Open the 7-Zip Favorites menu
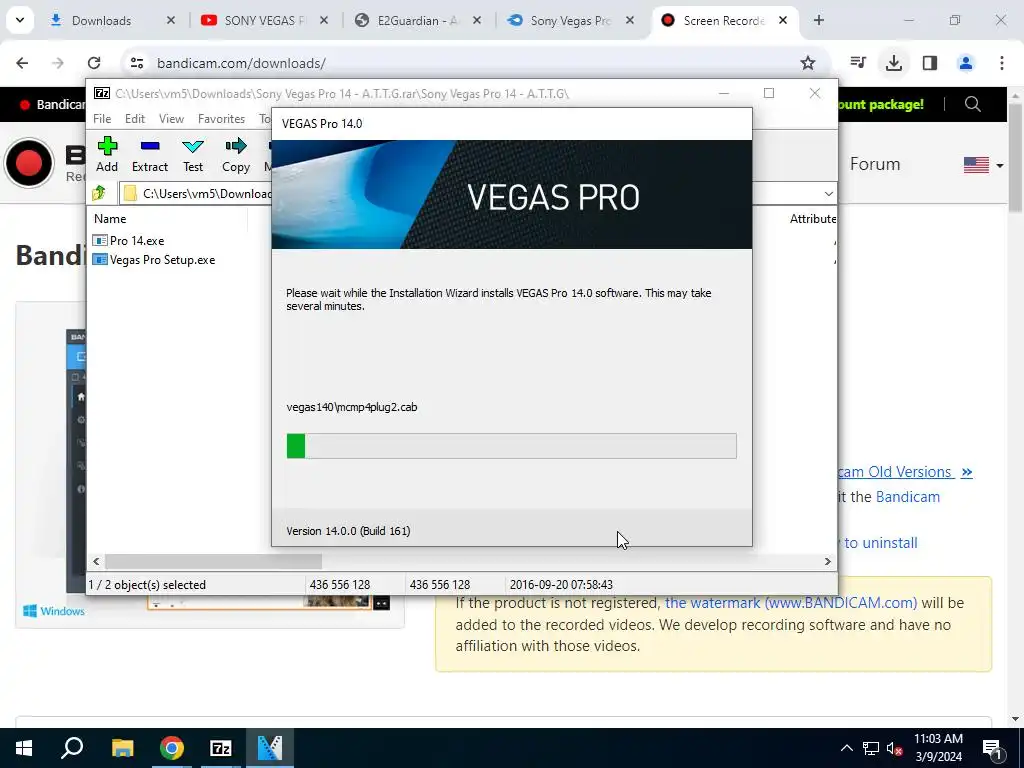 pos(221,119)
